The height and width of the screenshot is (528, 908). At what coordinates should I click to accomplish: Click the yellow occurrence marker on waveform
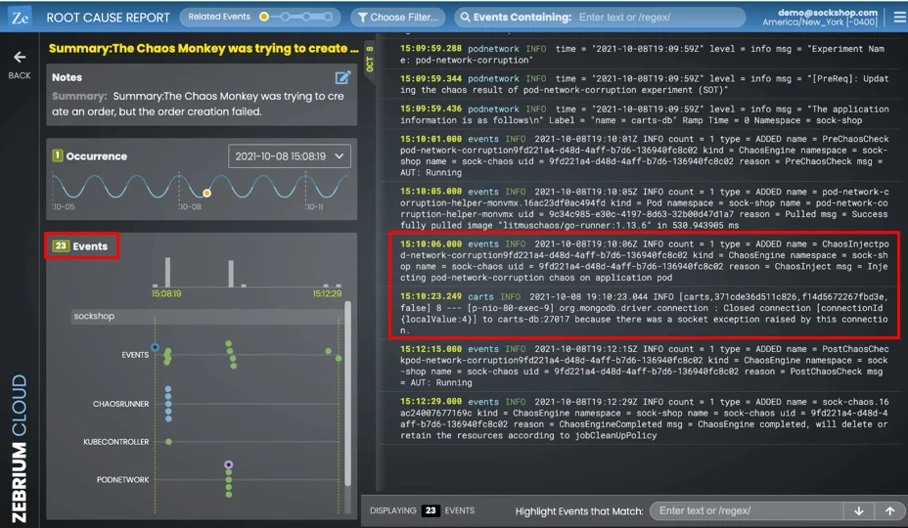tap(207, 193)
